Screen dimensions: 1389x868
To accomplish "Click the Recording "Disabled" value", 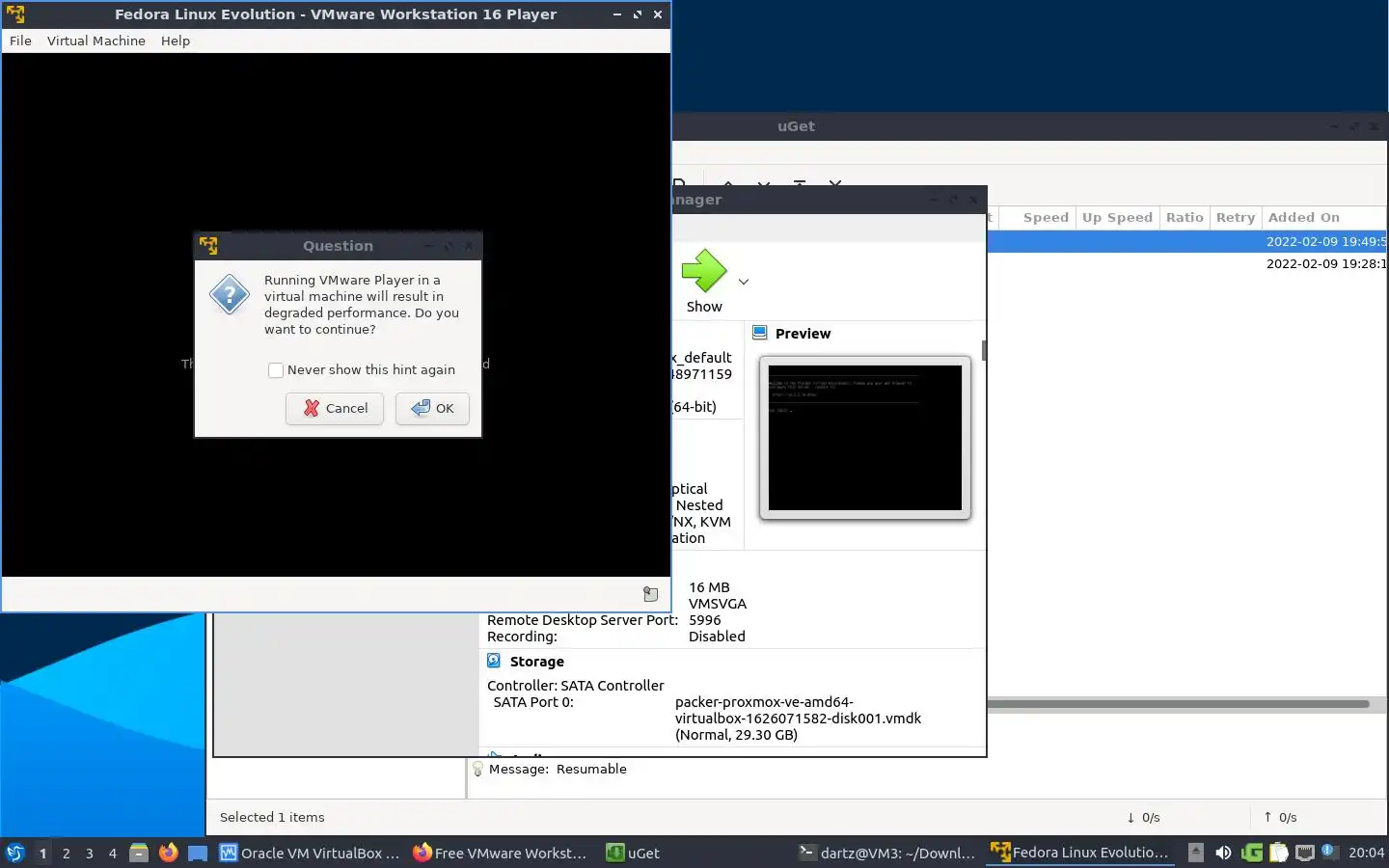I will point(717,637).
